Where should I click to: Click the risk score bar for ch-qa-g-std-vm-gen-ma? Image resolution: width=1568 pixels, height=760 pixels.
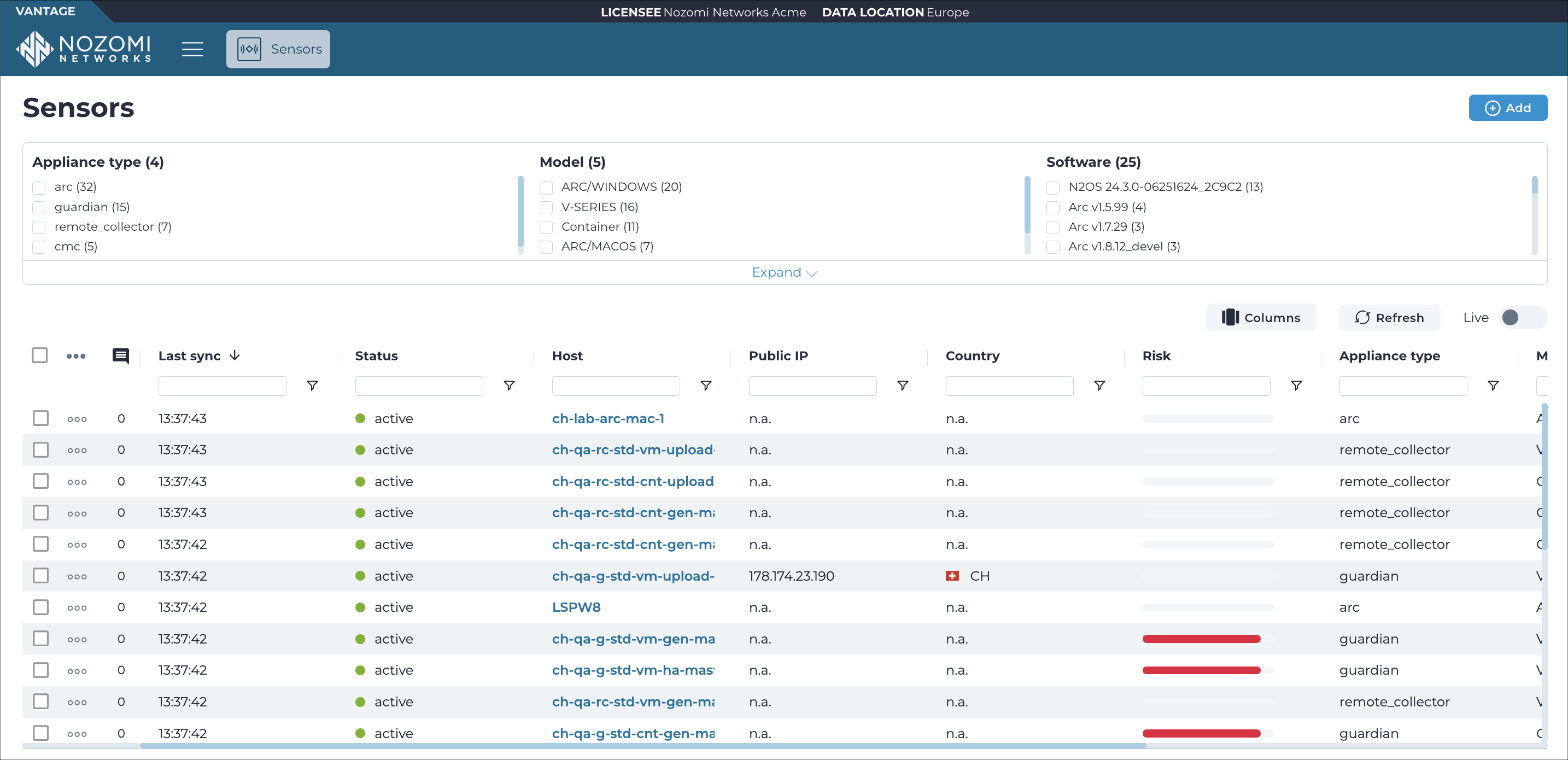(1200, 639)
